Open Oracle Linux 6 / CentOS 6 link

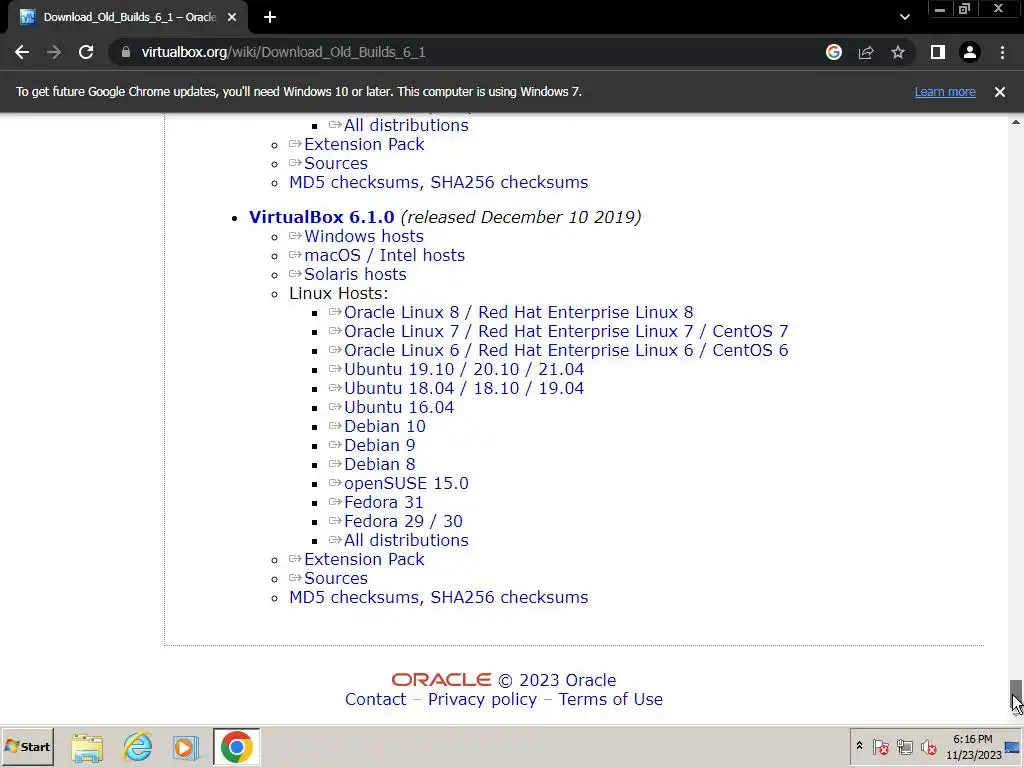(566, 350)
